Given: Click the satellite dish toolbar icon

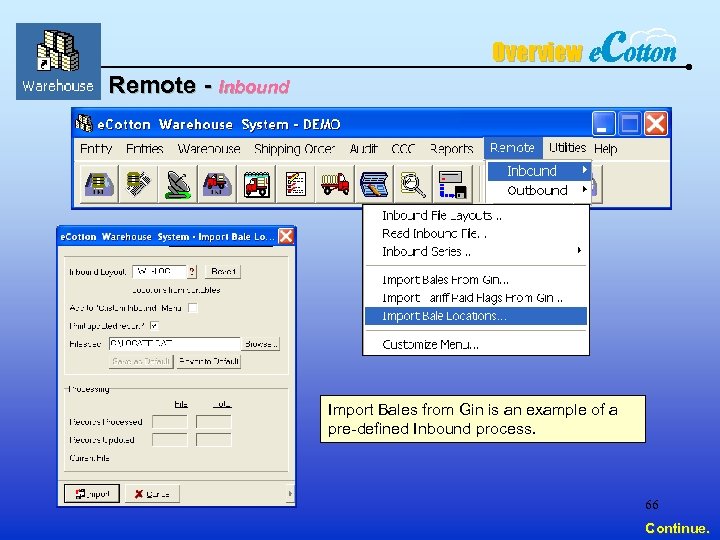Looking at the screenshot, I should click(x=178, y=184).
